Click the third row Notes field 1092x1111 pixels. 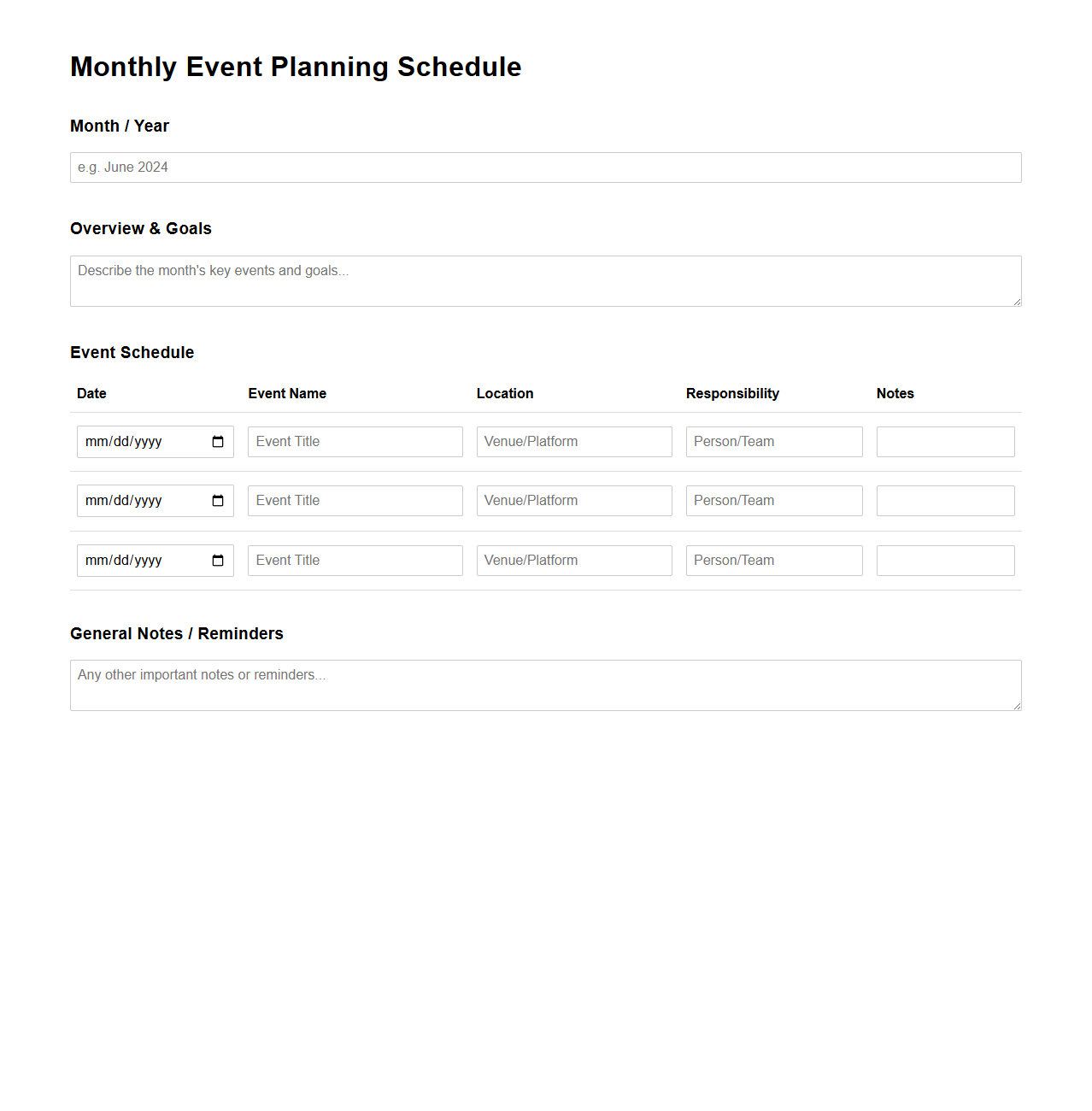click(x=945, y=560)
